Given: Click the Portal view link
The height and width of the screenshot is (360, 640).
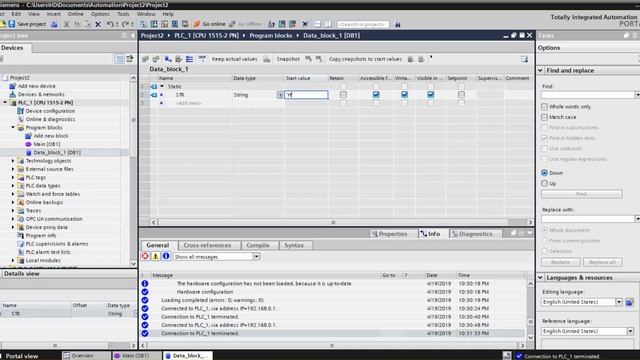Looking at the screenshot, I should [22, 356].
